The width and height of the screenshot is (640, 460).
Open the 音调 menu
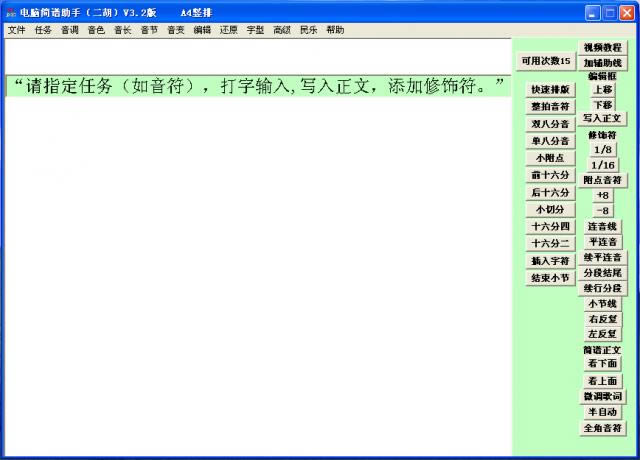69,30
